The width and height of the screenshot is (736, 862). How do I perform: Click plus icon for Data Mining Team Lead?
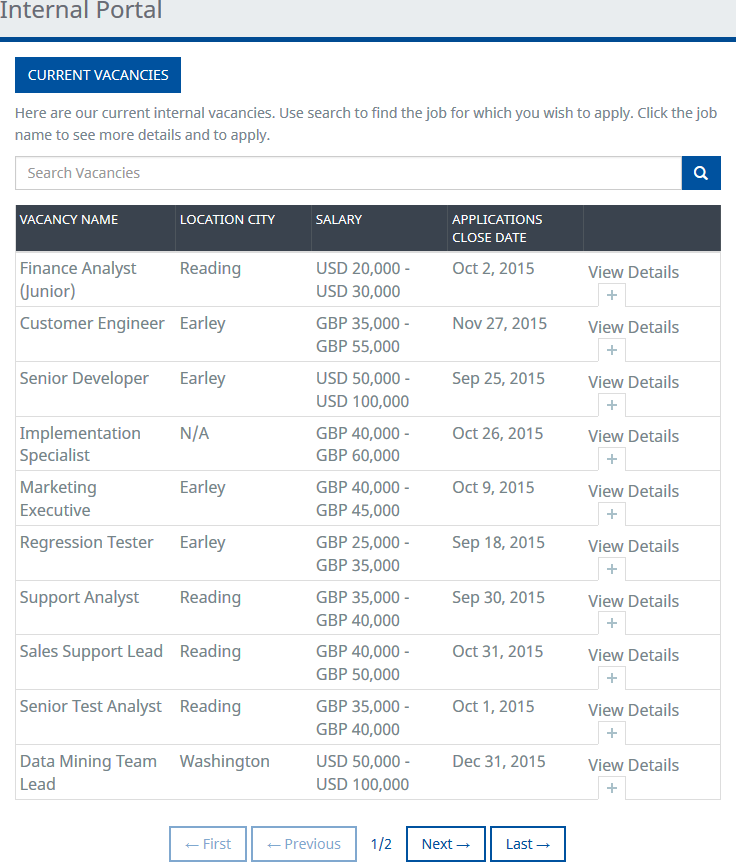(x=612, y=788)
